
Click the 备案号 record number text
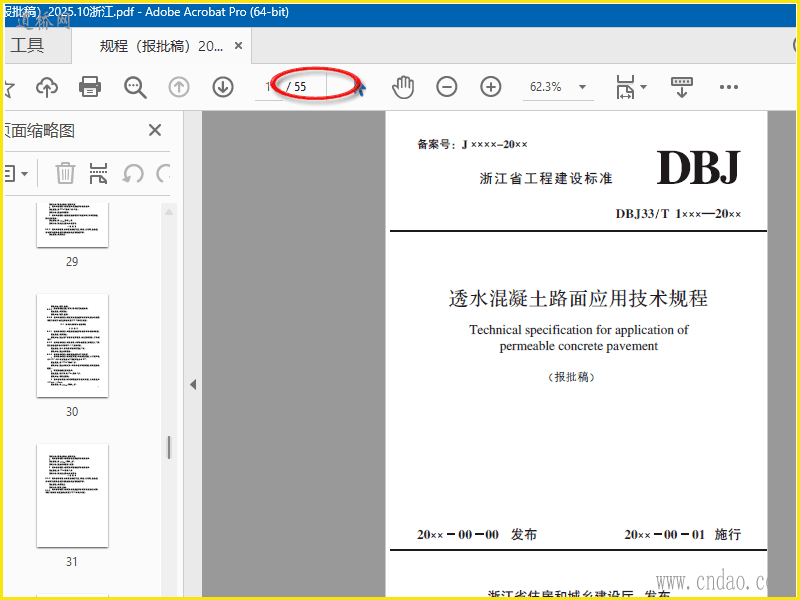(x=472, y=144)
